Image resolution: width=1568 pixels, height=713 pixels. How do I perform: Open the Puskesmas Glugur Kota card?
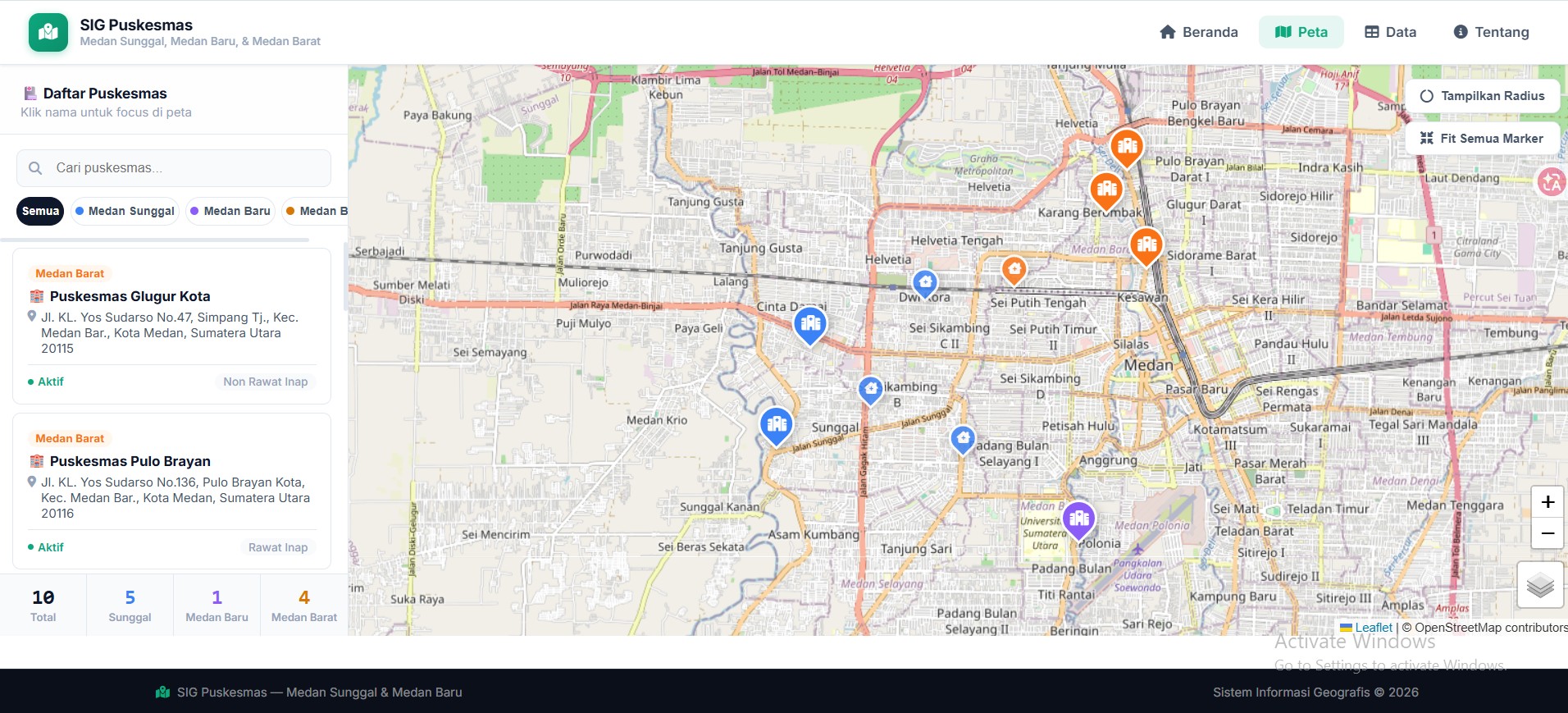[172, 326]
